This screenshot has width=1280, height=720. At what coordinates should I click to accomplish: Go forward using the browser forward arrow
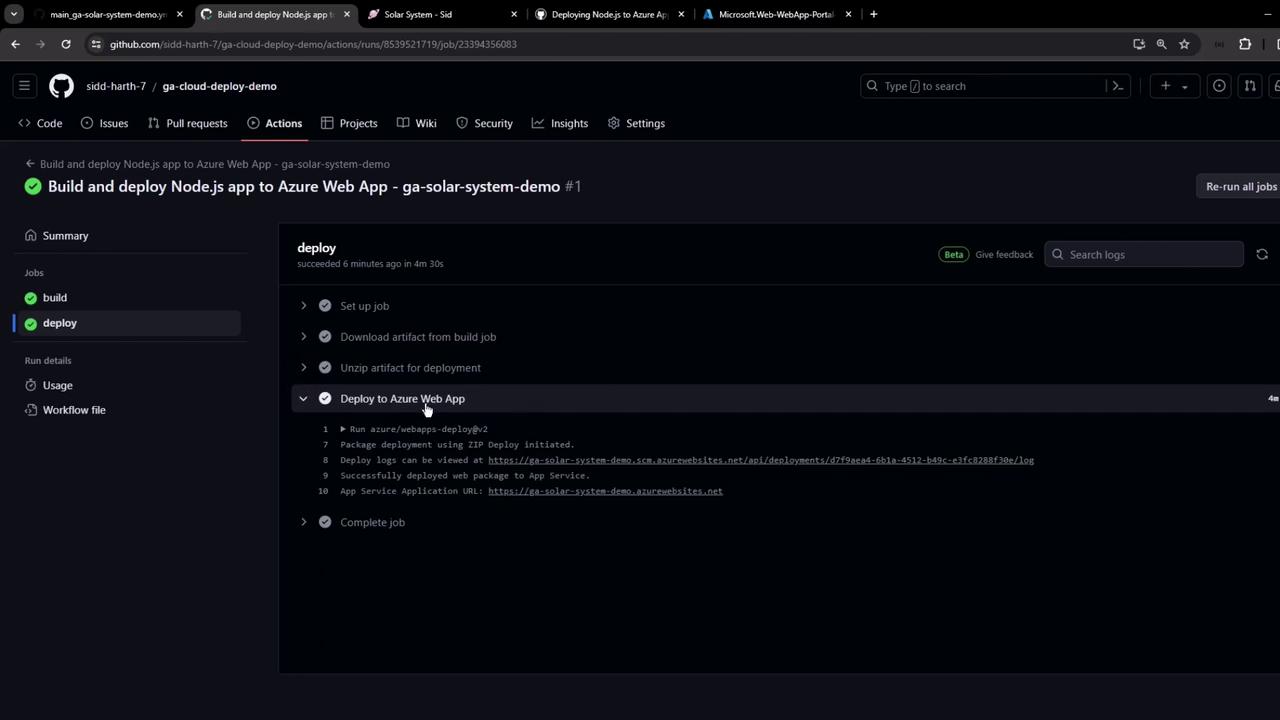pos(41,44)
